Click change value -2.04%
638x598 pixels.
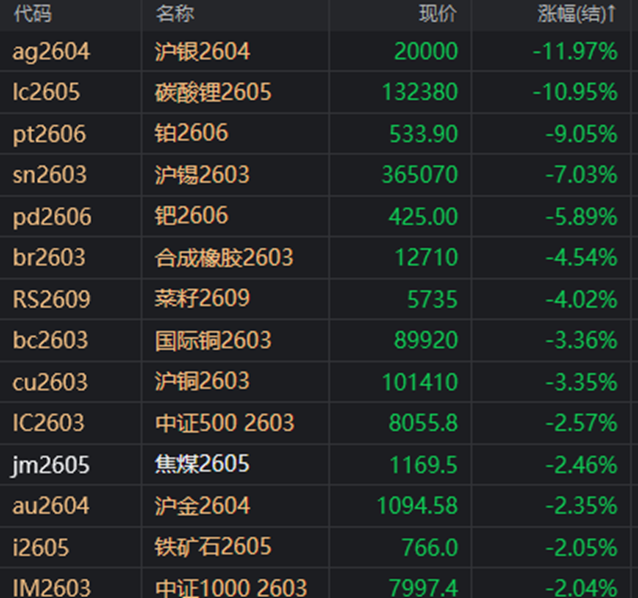(x=581, y=588)
